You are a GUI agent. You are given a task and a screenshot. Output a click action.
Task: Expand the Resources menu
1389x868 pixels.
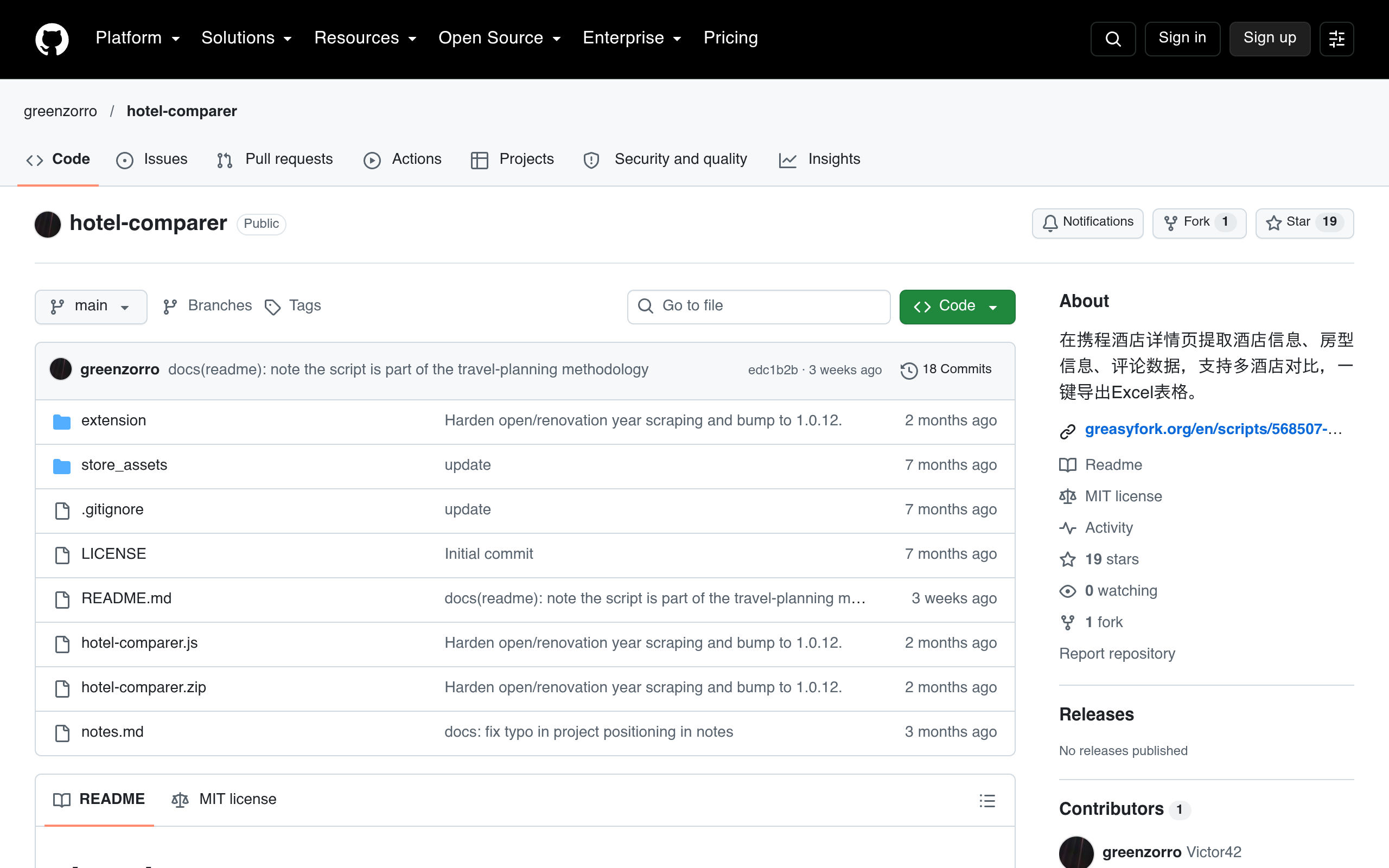pos(365,38)
